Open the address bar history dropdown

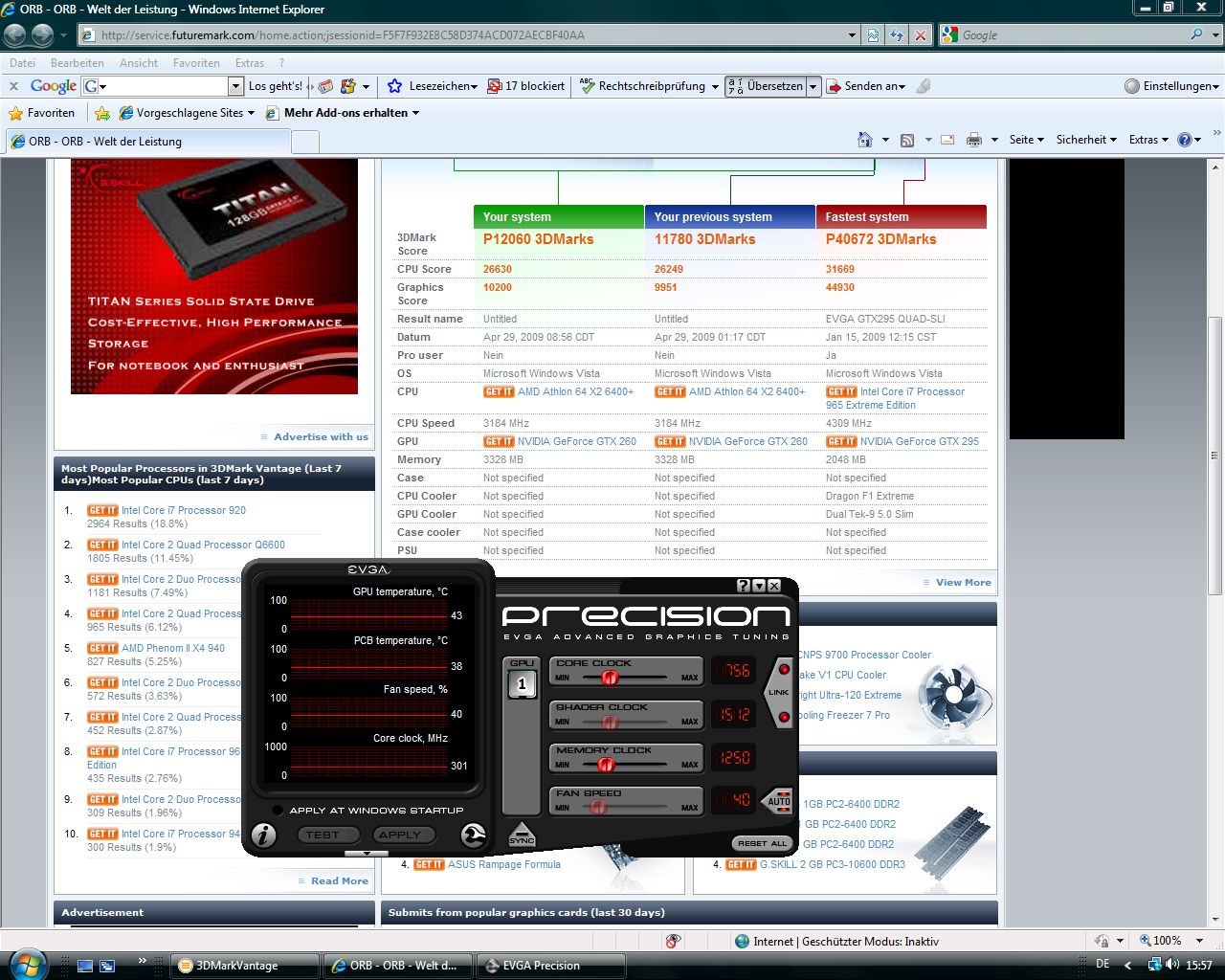pyautogui.click(x=852, y=35)
